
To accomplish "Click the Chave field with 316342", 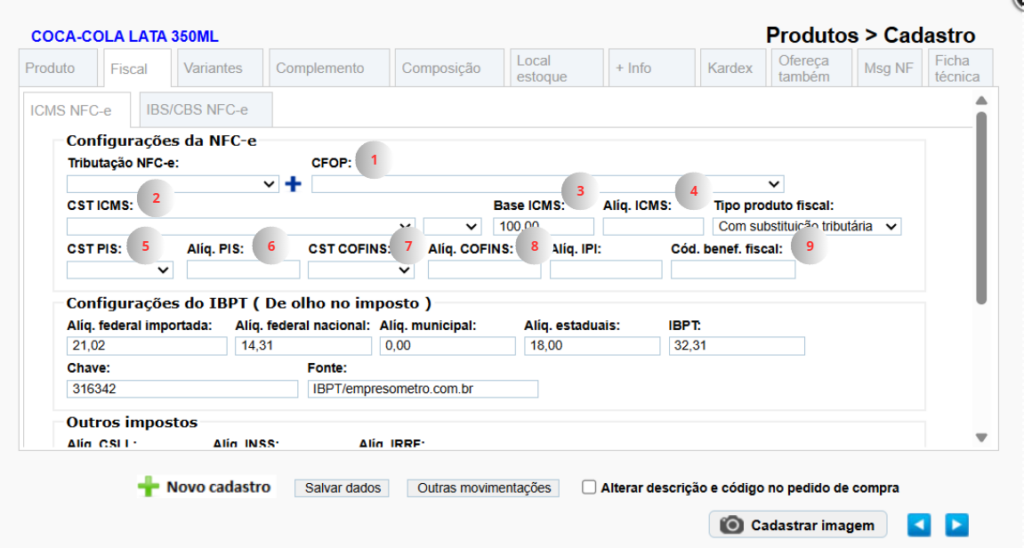I will pos(182,389).
